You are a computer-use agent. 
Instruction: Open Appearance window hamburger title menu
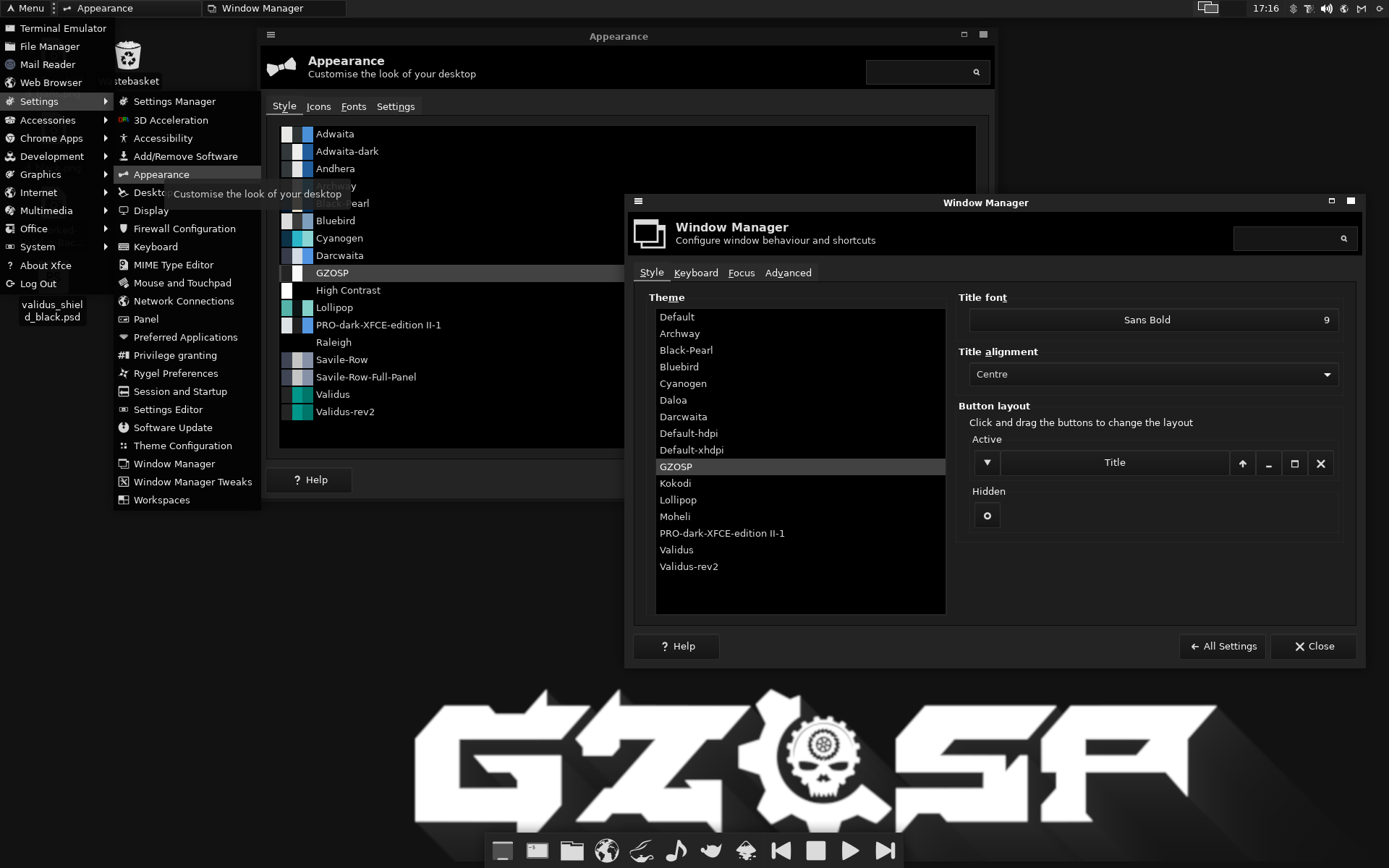[271, 35]
